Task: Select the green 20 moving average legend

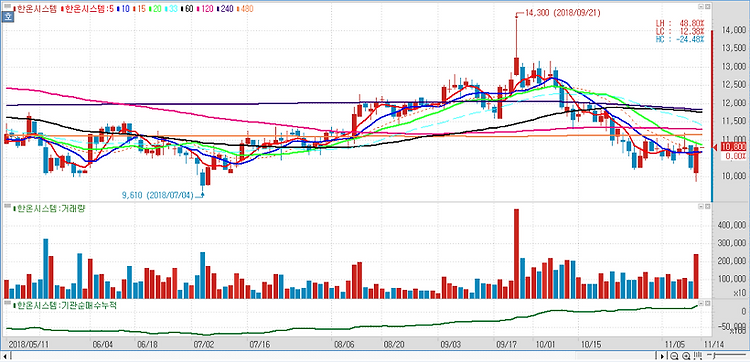Action: (155, 9)
